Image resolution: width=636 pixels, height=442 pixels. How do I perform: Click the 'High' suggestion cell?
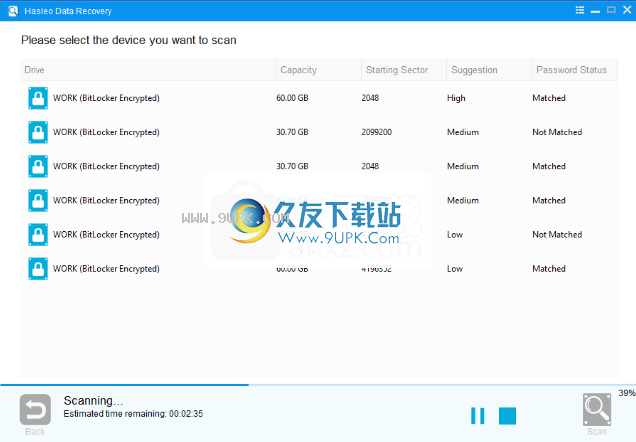coord(456,98)
